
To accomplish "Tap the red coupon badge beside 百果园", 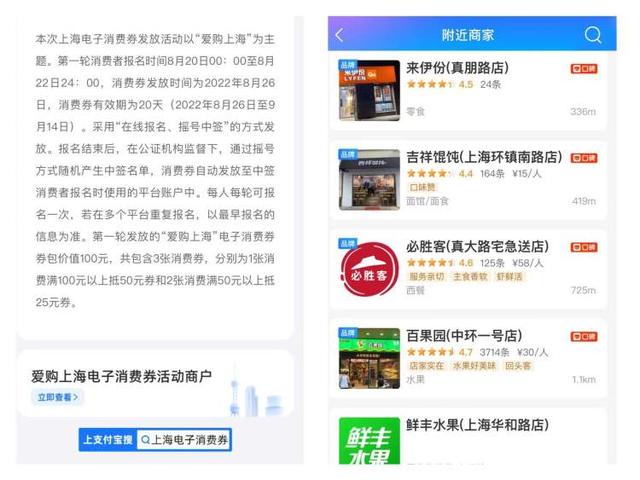I will [x=584, y=336].
